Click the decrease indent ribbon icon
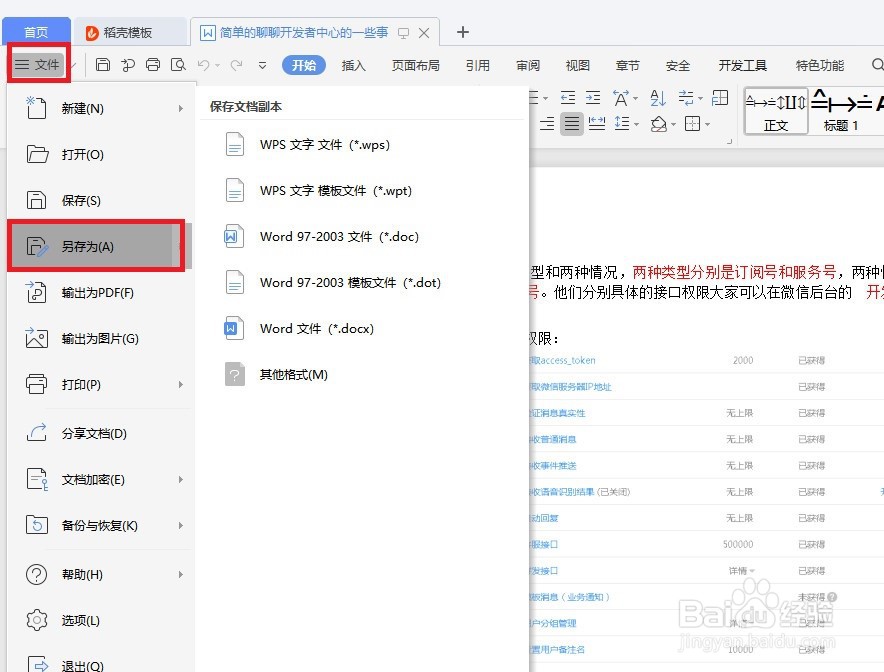 pos(568,98)
